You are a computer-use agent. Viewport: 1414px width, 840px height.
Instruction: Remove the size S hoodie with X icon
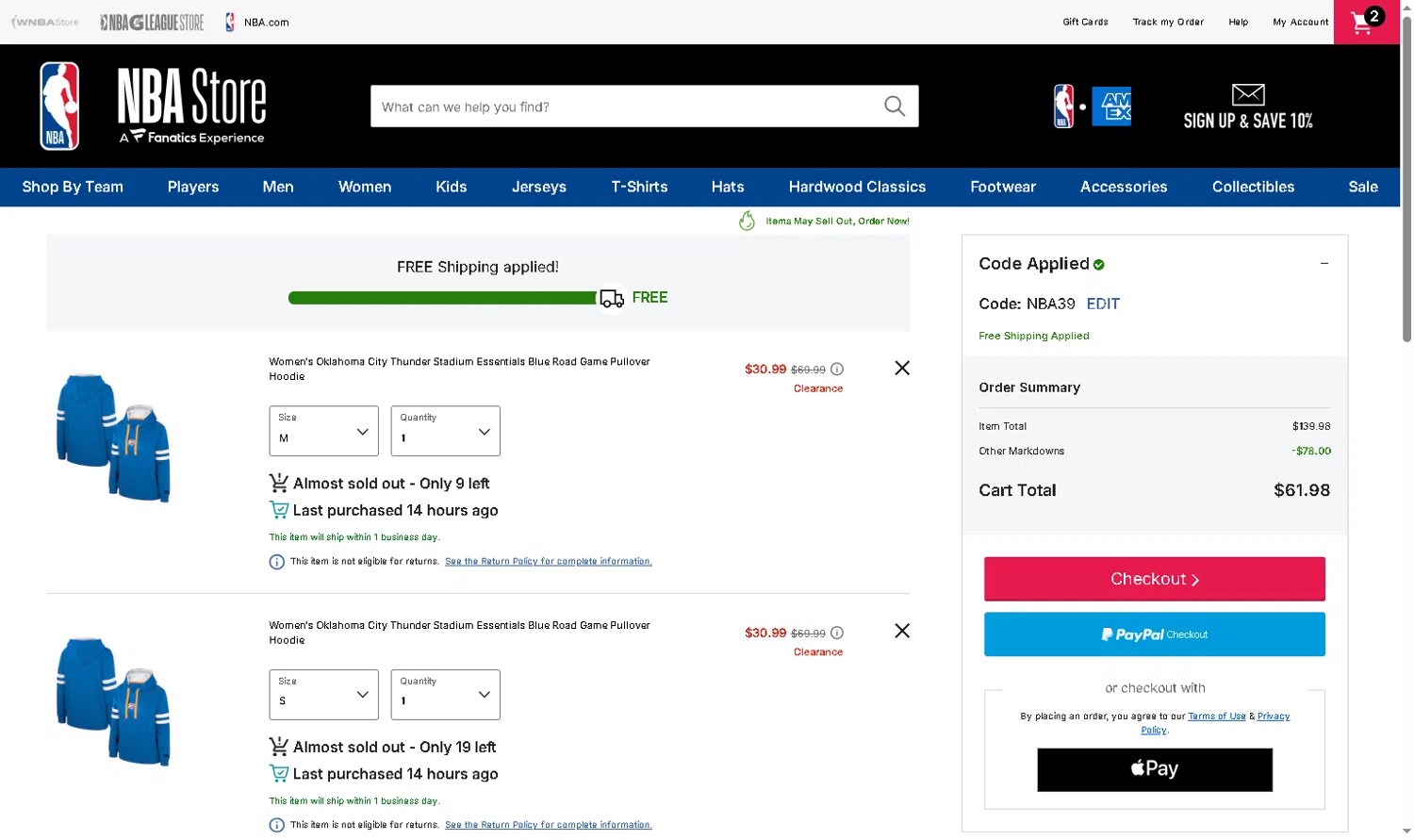click(x=902, y=631)
